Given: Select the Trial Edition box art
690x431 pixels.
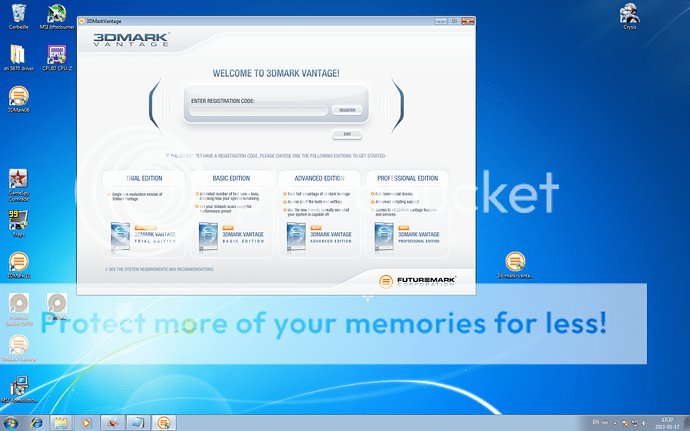Looking at the screenshot, I should coord(121,236).
